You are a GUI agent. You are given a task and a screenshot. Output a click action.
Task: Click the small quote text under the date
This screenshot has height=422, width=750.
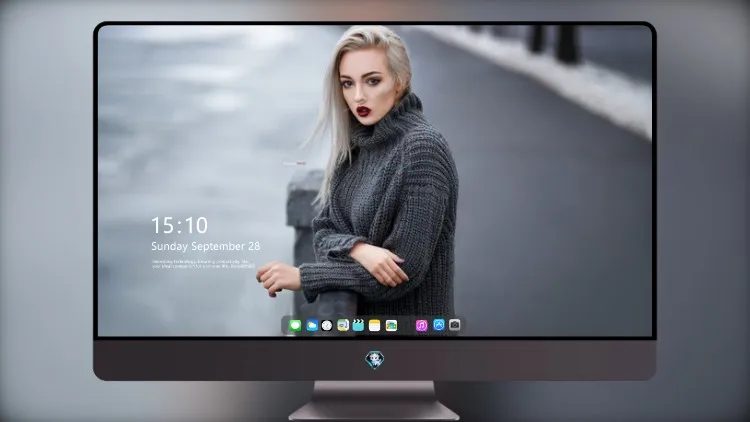point(203,264)
